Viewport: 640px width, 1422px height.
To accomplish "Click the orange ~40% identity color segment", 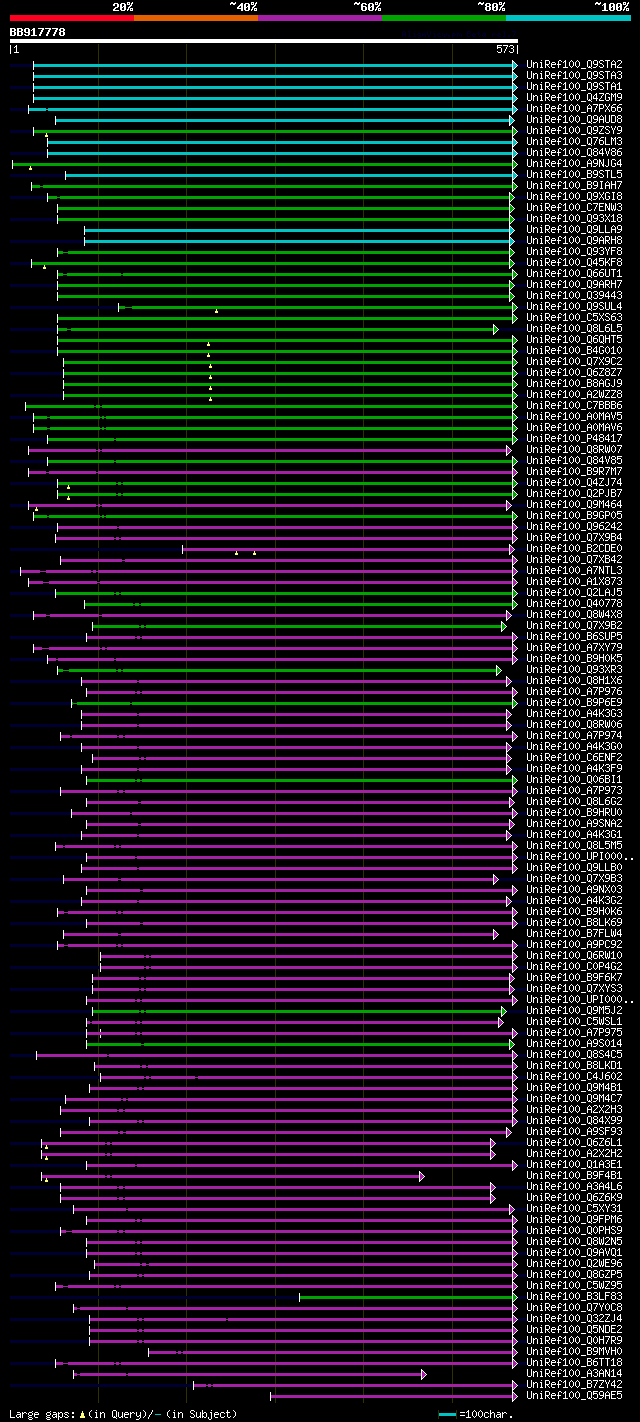I will [x=195, y=17].
